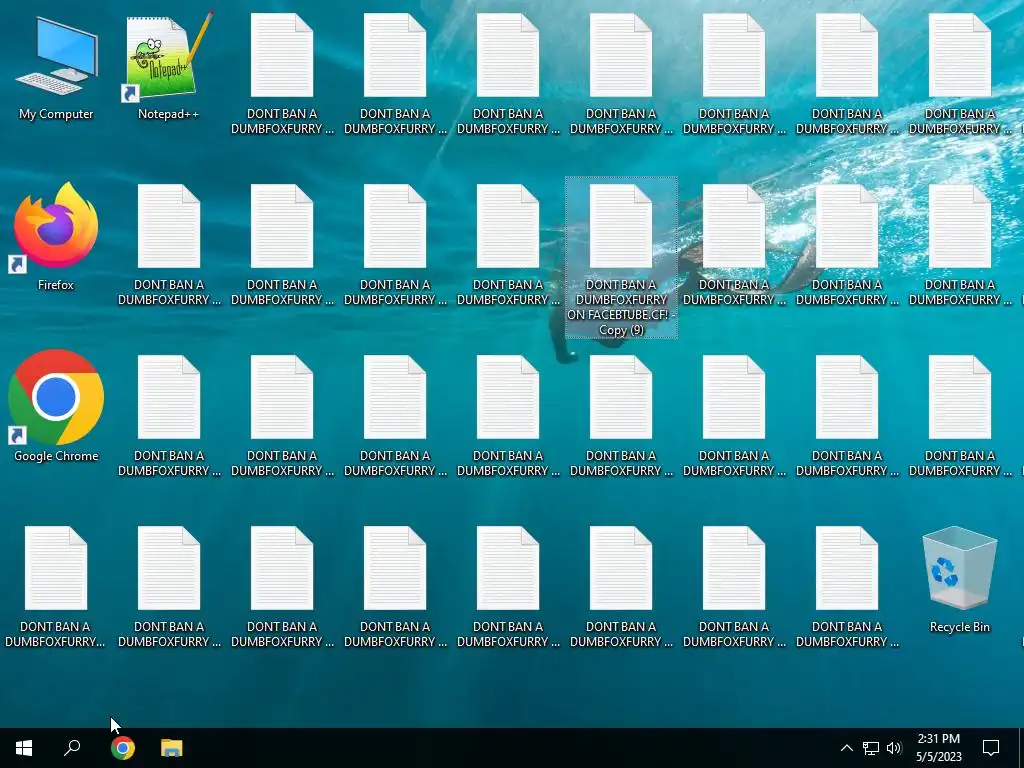Select text file immediately right of Google Chrome icon
This screenshot has height=768, width=1024.
click(169, 416)
